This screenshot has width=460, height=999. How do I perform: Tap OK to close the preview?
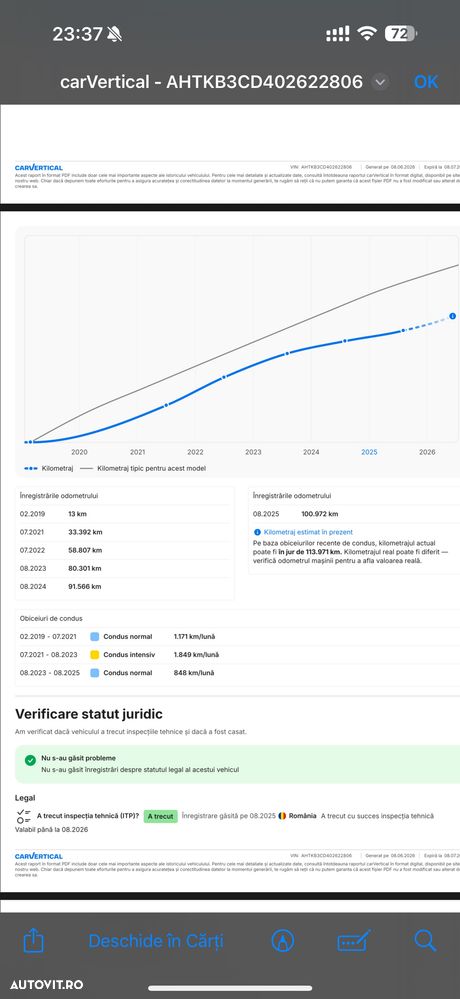pyautogui.click(x=426, y=82)
